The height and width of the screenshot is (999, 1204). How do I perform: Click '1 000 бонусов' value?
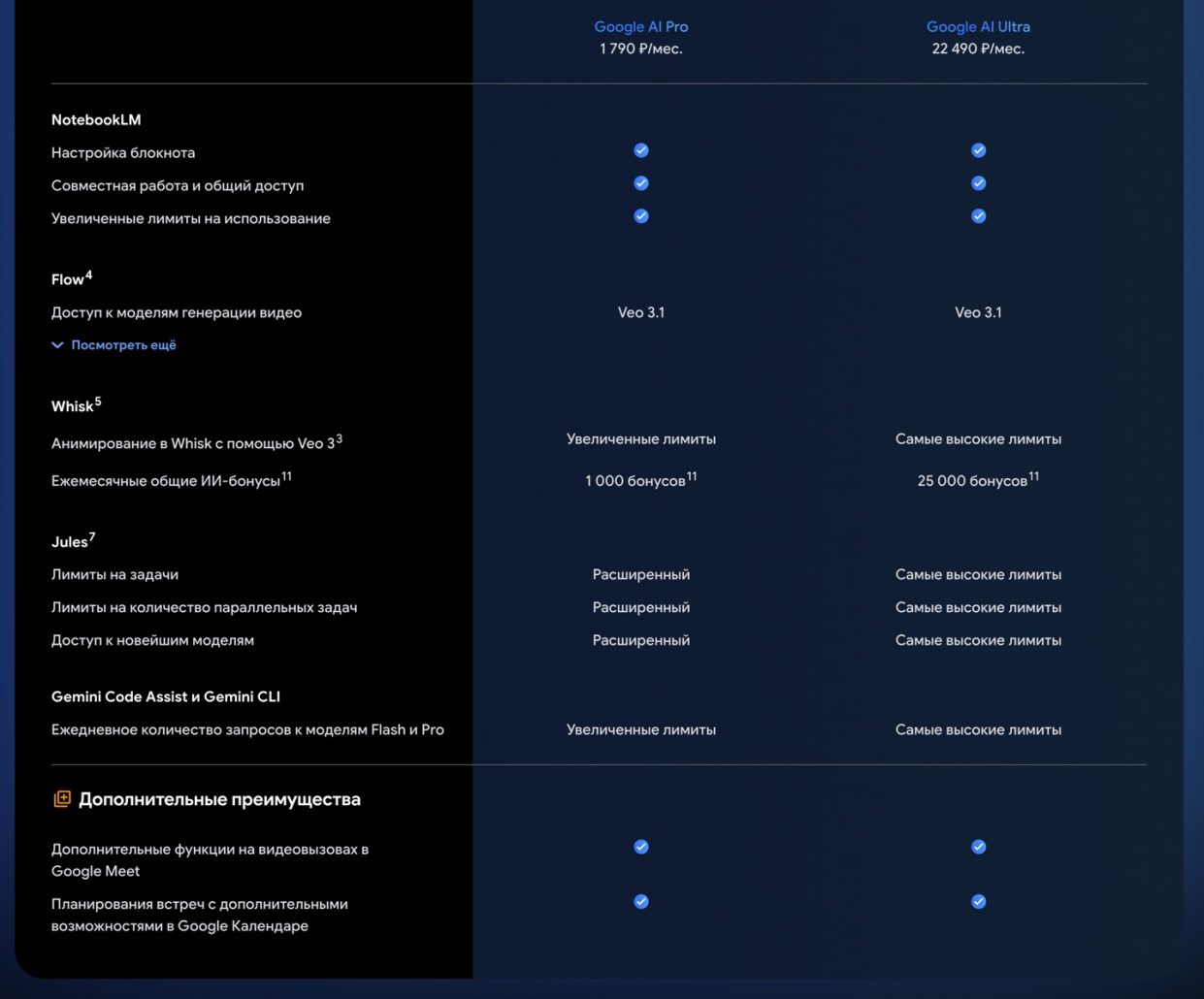point(641,479)
